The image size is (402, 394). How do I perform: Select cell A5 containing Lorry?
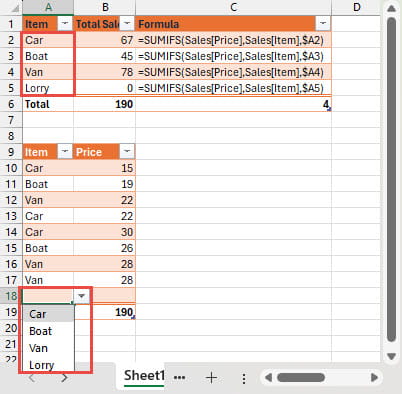tap(48, 88)
